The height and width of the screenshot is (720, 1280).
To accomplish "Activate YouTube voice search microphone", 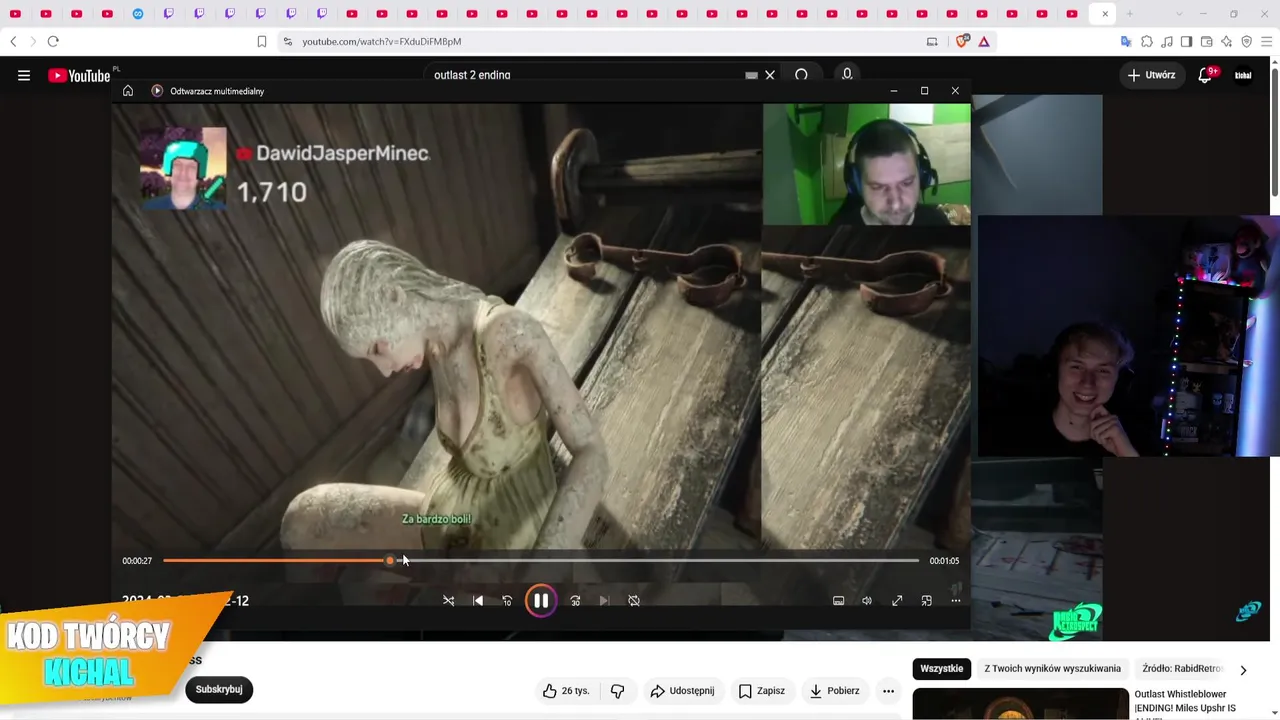I will (x=847, y=75).
